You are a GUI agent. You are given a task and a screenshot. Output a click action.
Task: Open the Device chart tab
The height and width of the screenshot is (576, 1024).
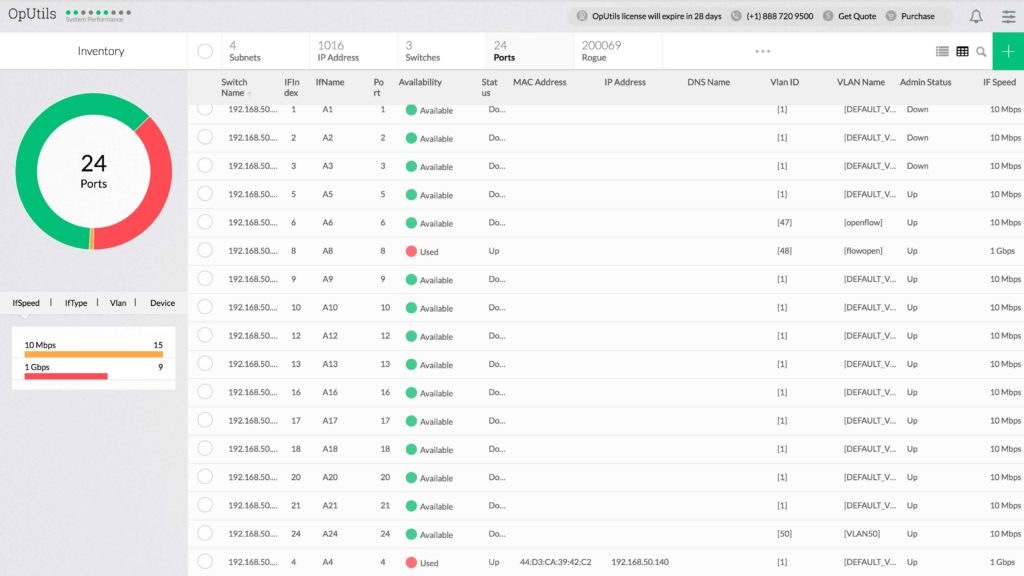164,302
